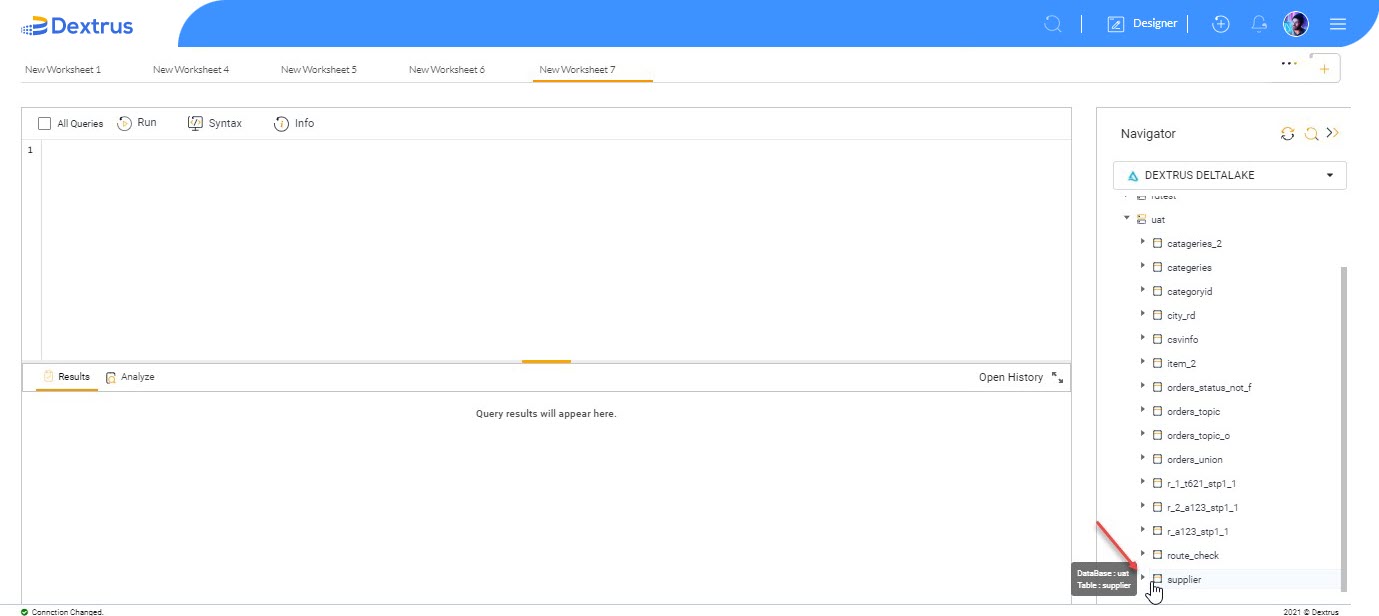
Task: Click the supplier table icon
Action: coord(1157,579)
